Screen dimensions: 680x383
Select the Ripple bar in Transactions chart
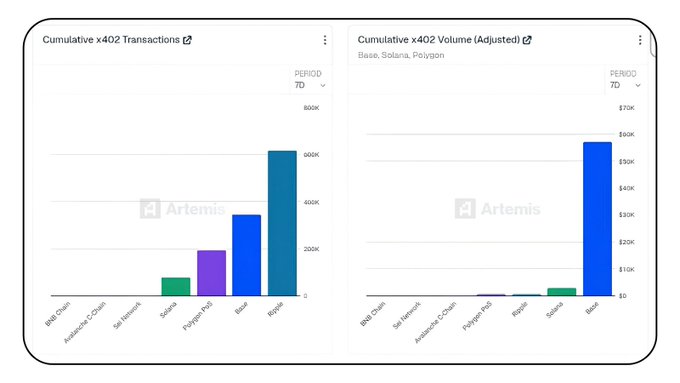(x=282, y=223)
